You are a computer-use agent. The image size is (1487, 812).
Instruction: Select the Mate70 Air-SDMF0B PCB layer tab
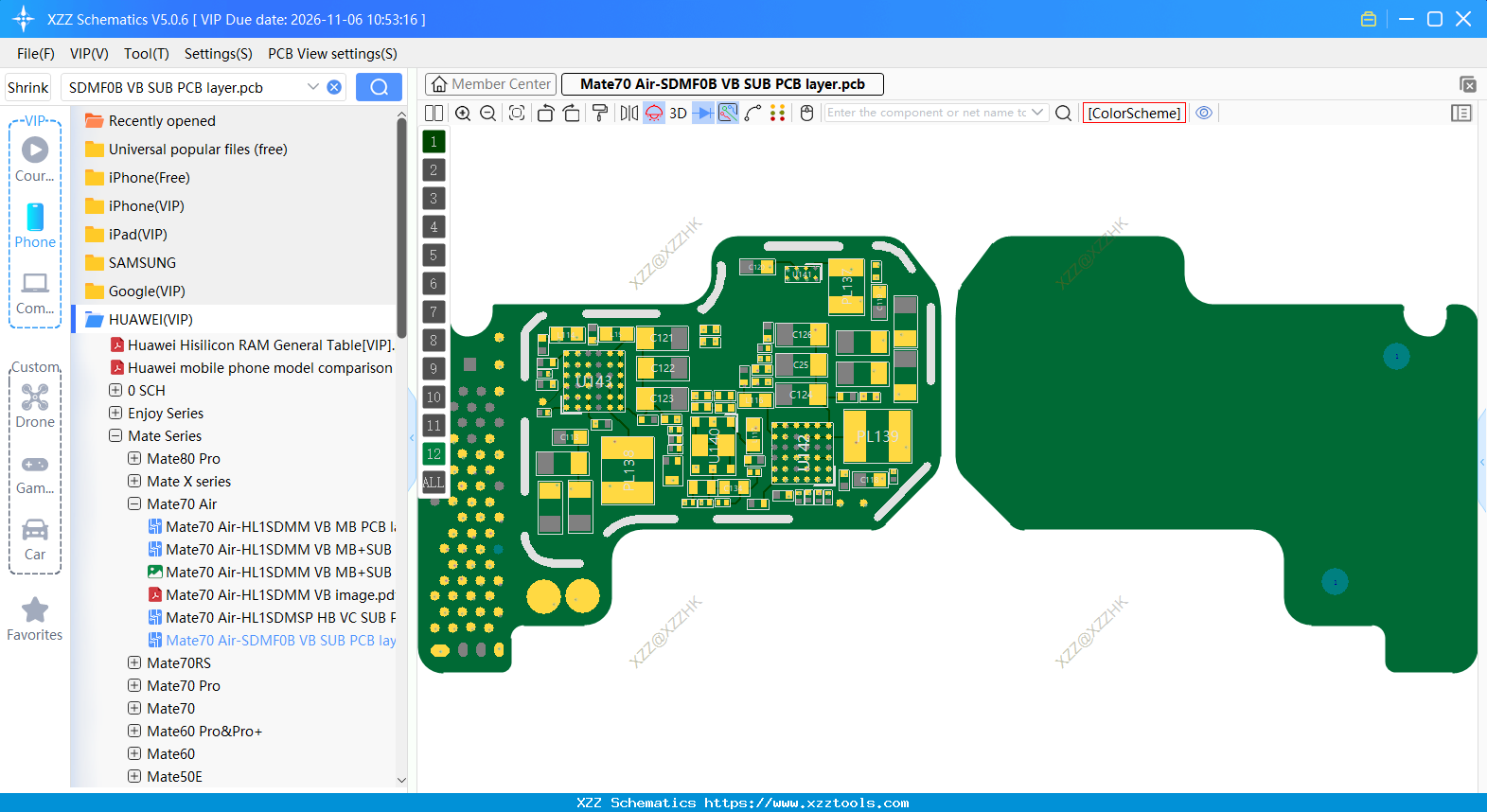(x=722, y=84)
